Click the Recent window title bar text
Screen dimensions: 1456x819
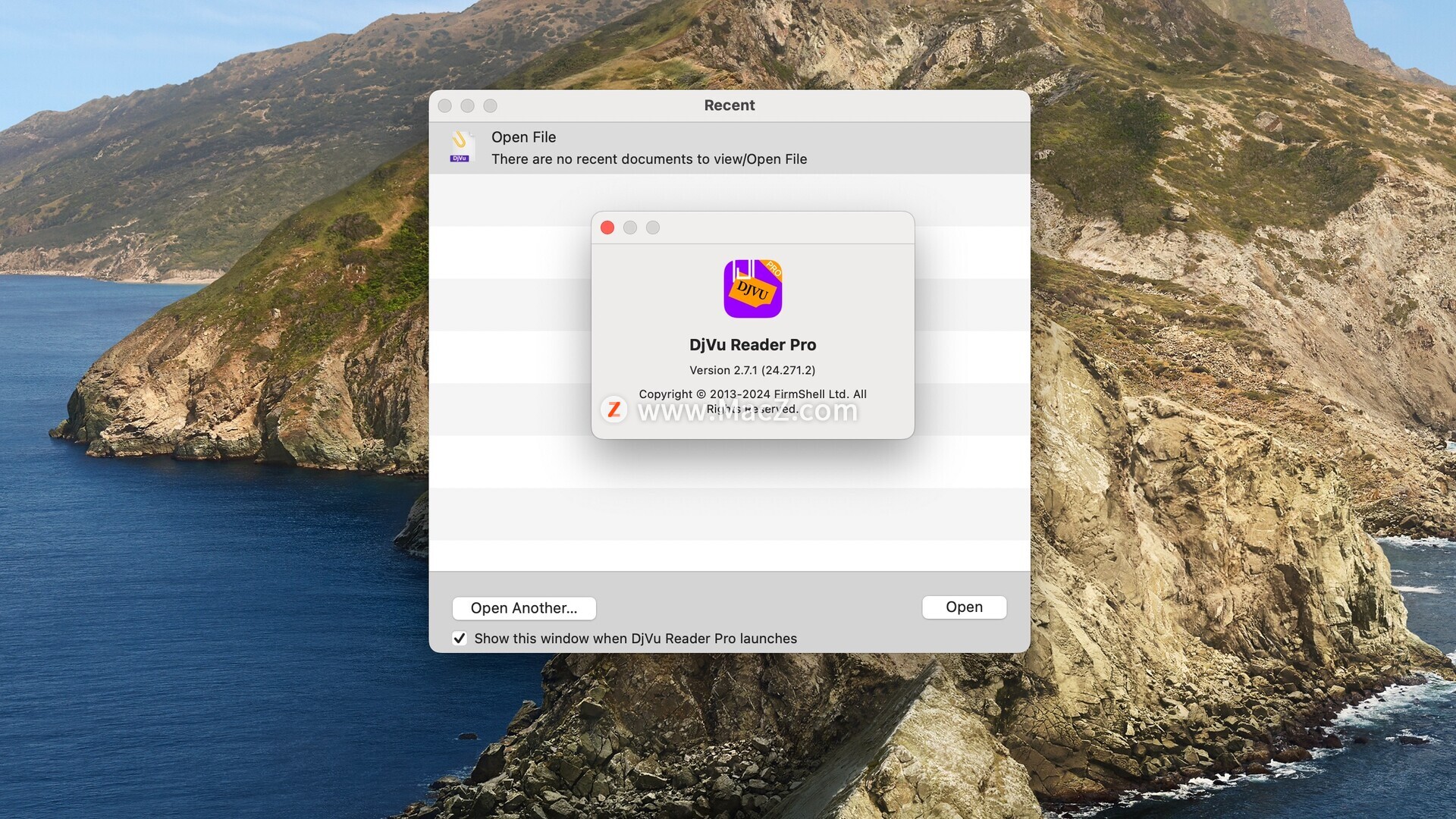tap(730, 105)
